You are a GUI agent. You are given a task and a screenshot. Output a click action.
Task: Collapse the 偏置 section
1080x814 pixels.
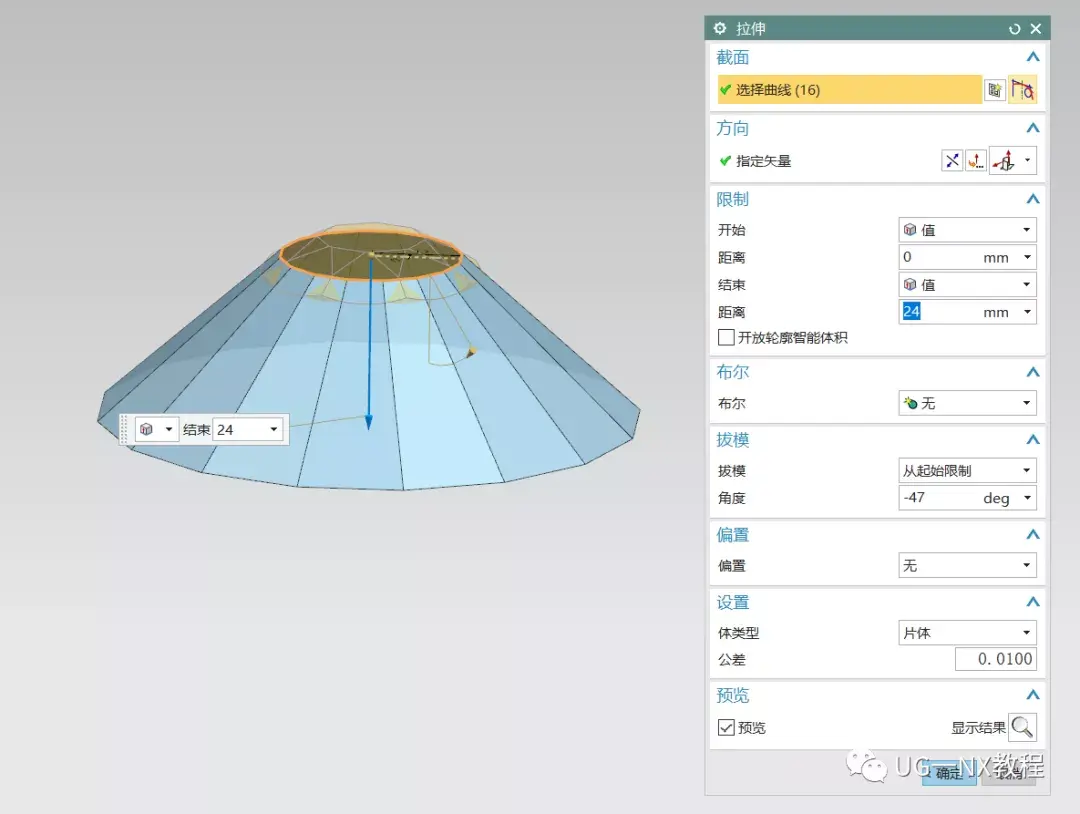click(1033, 535)
